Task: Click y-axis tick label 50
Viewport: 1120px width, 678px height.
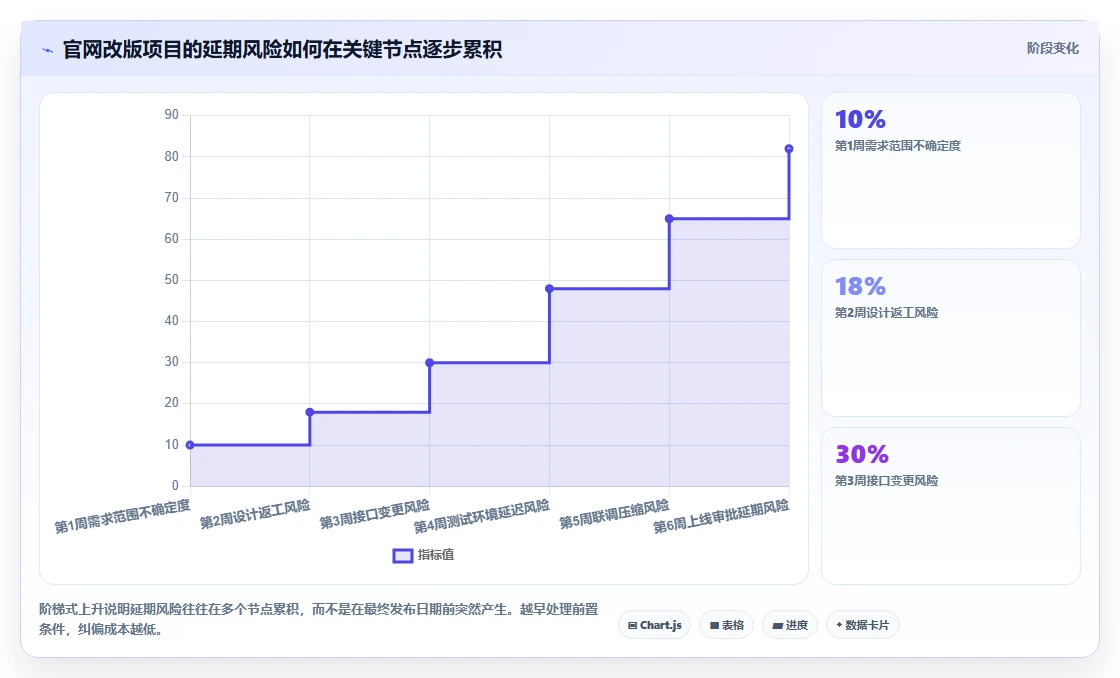Action: [x=171, y=279]
